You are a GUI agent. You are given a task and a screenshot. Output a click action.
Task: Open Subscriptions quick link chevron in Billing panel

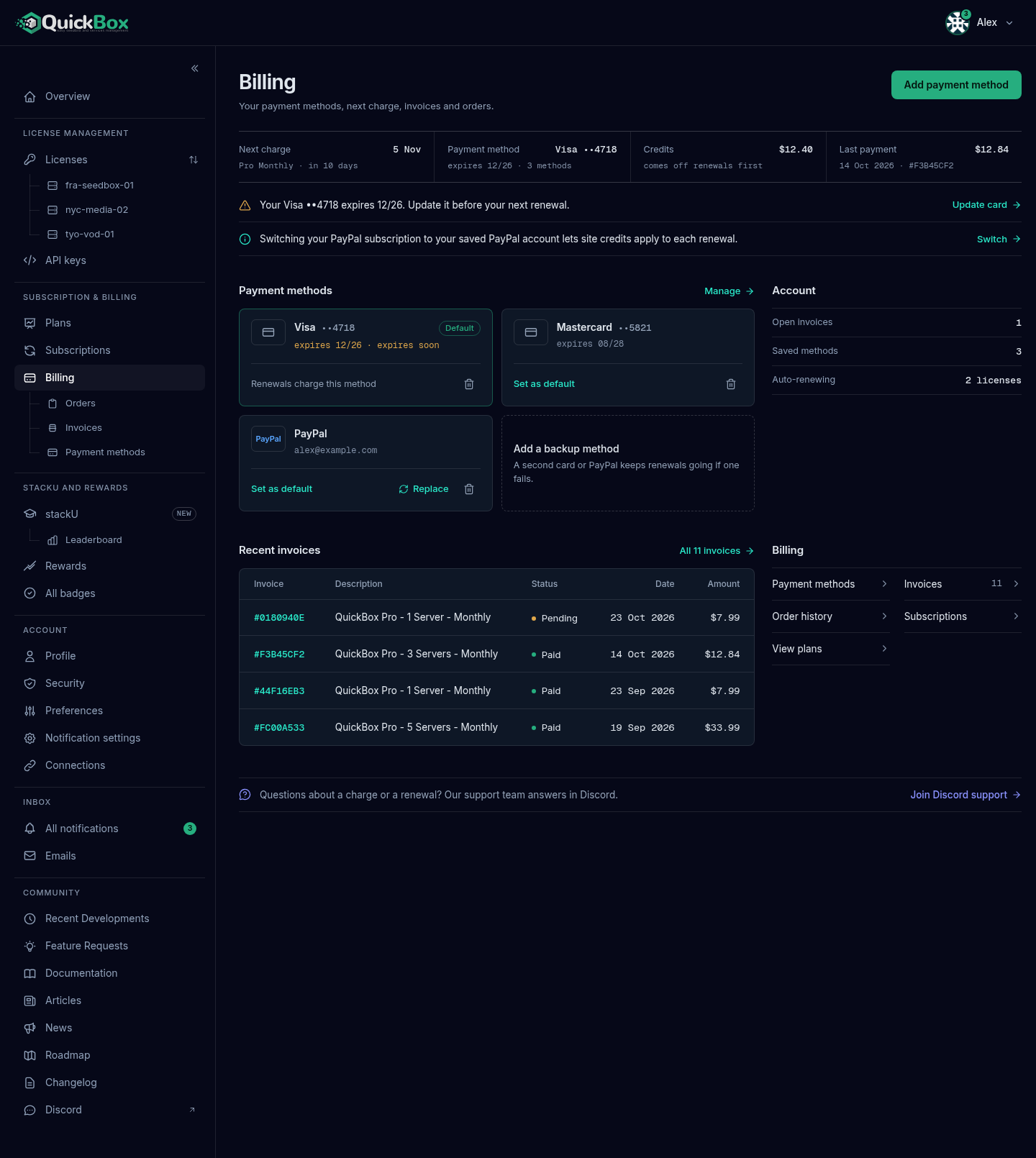(x=1016, y=616)
